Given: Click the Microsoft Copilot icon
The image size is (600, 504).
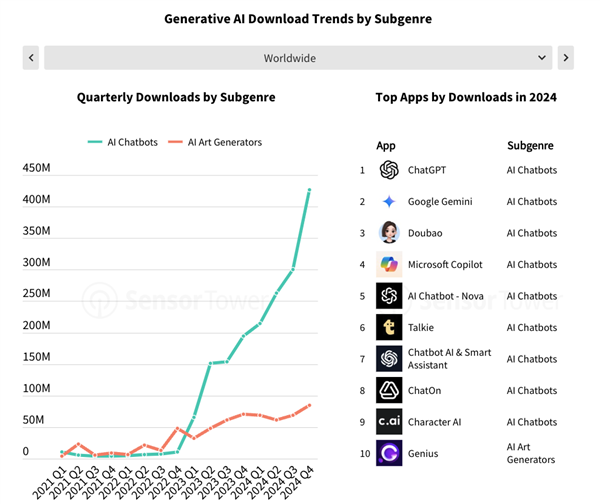Looking at the screenshot, I should coord(389,264).
